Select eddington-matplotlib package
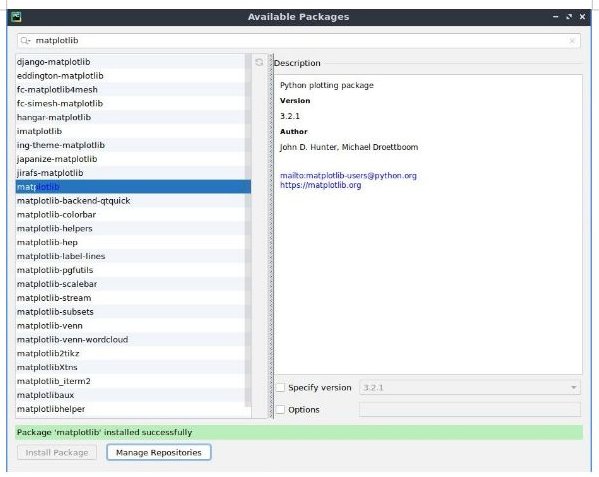Image resolution: width=599 pixels, height=477 pixels. pyautogui.click(x=133, y=76)
